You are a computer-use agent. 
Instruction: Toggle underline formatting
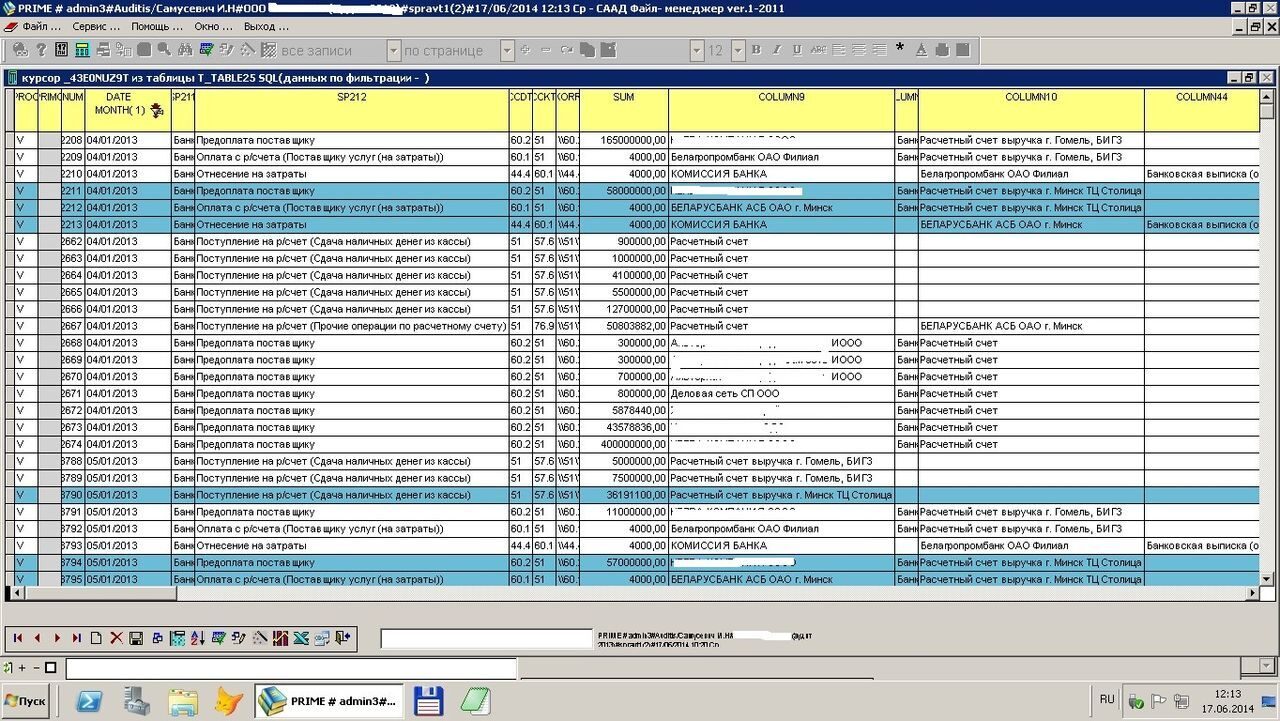tap(797, 50)
